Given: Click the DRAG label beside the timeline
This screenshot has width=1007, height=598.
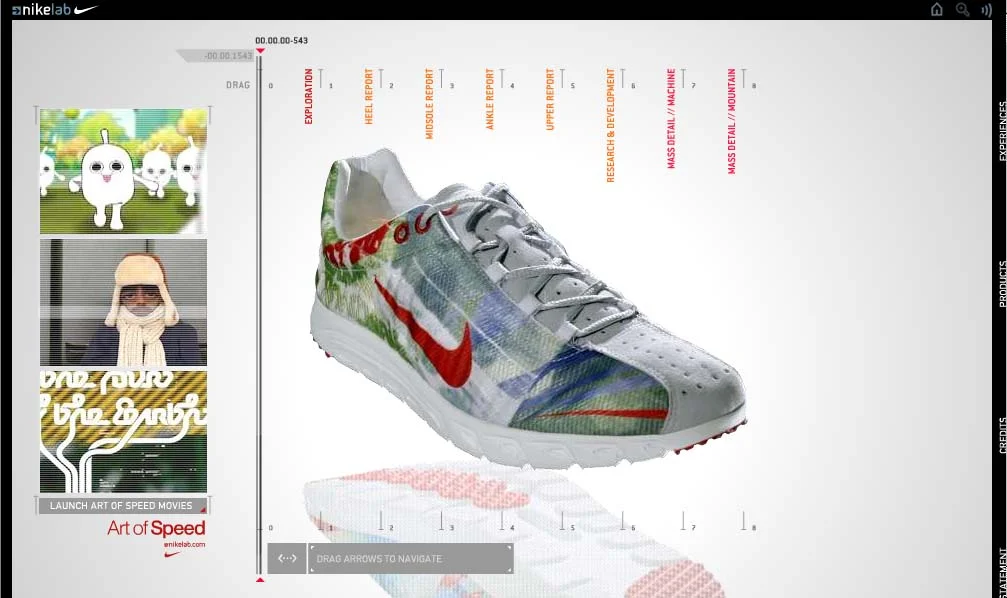Looking at the screenshot, I should pyautogui.click(x=238, y=85).
